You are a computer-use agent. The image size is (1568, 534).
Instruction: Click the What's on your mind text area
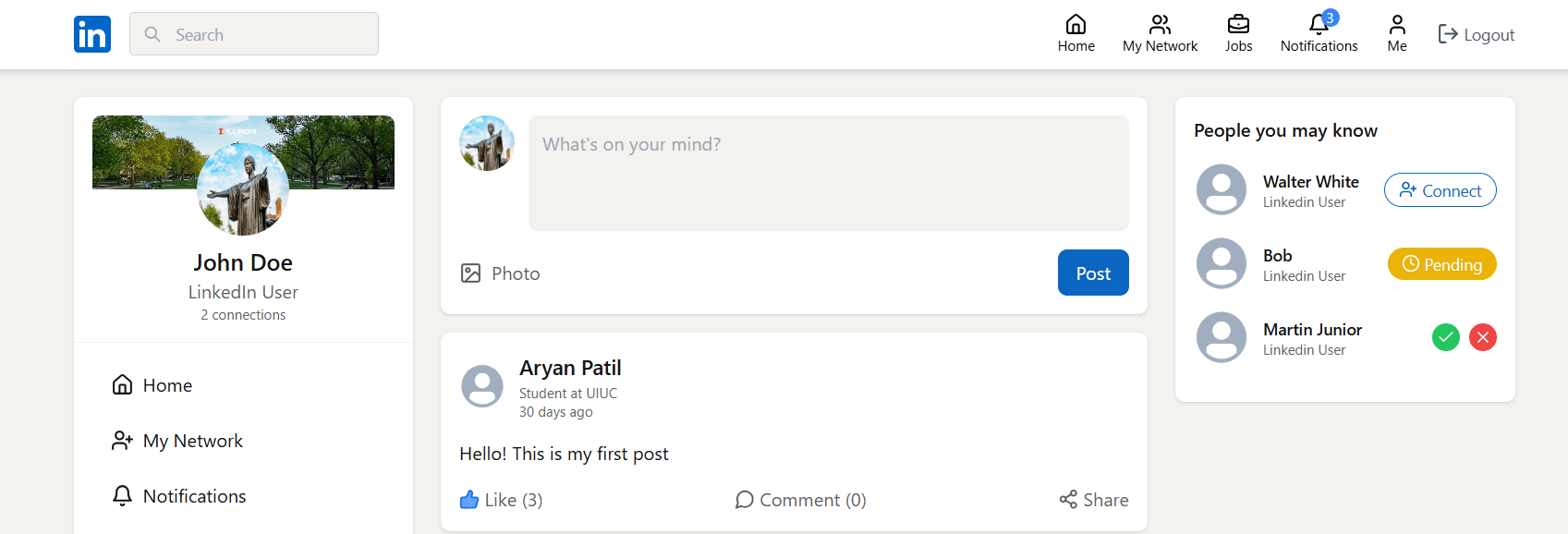click(x=828, y=172)
